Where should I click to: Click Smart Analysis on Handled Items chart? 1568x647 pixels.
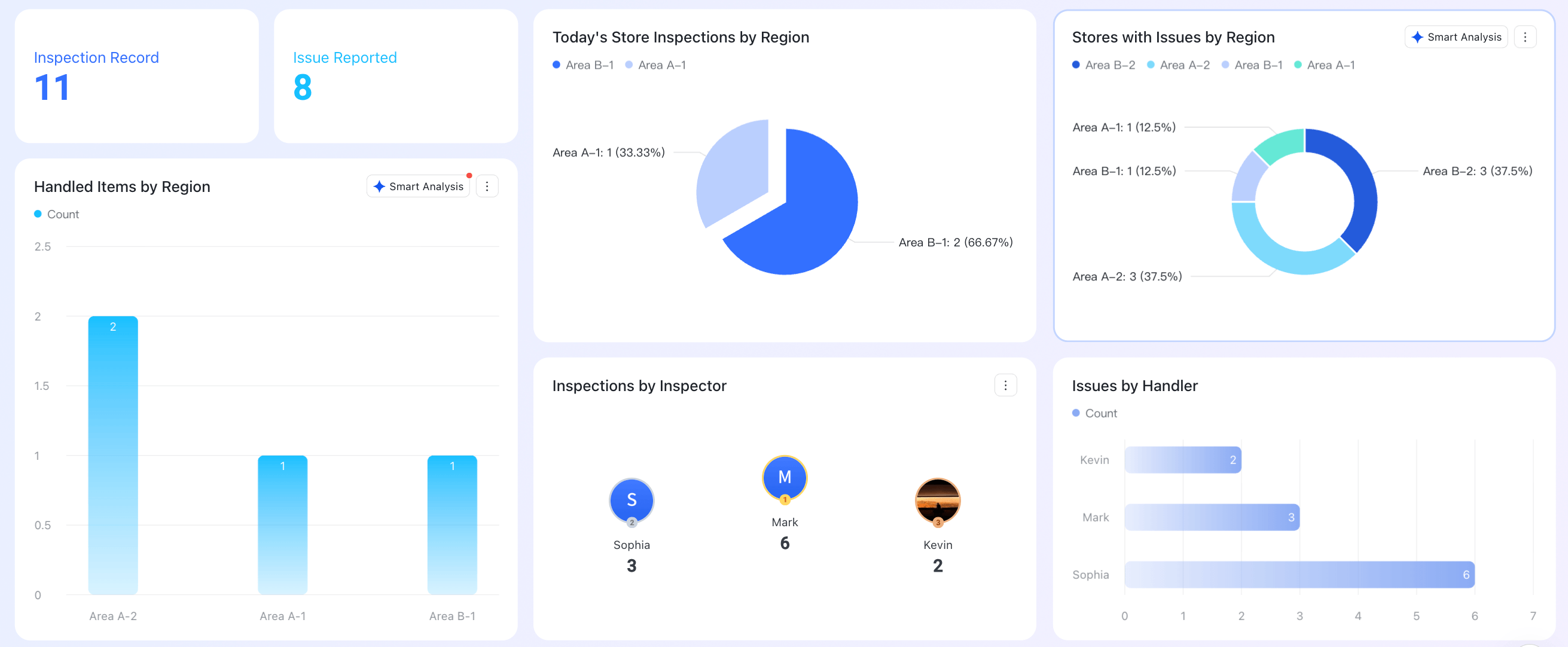point(418,186)
